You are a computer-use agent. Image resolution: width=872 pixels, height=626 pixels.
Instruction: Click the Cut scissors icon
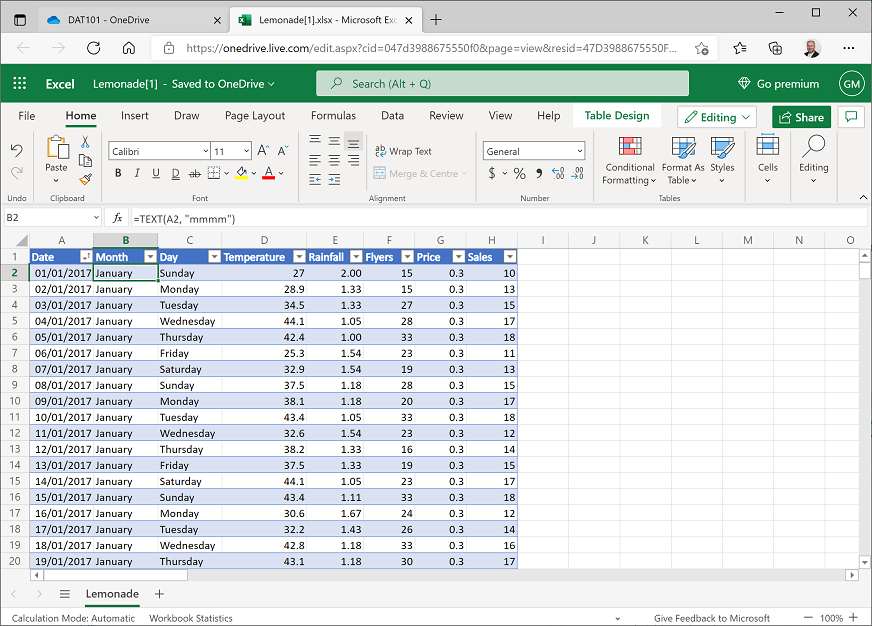coord(85,142)
